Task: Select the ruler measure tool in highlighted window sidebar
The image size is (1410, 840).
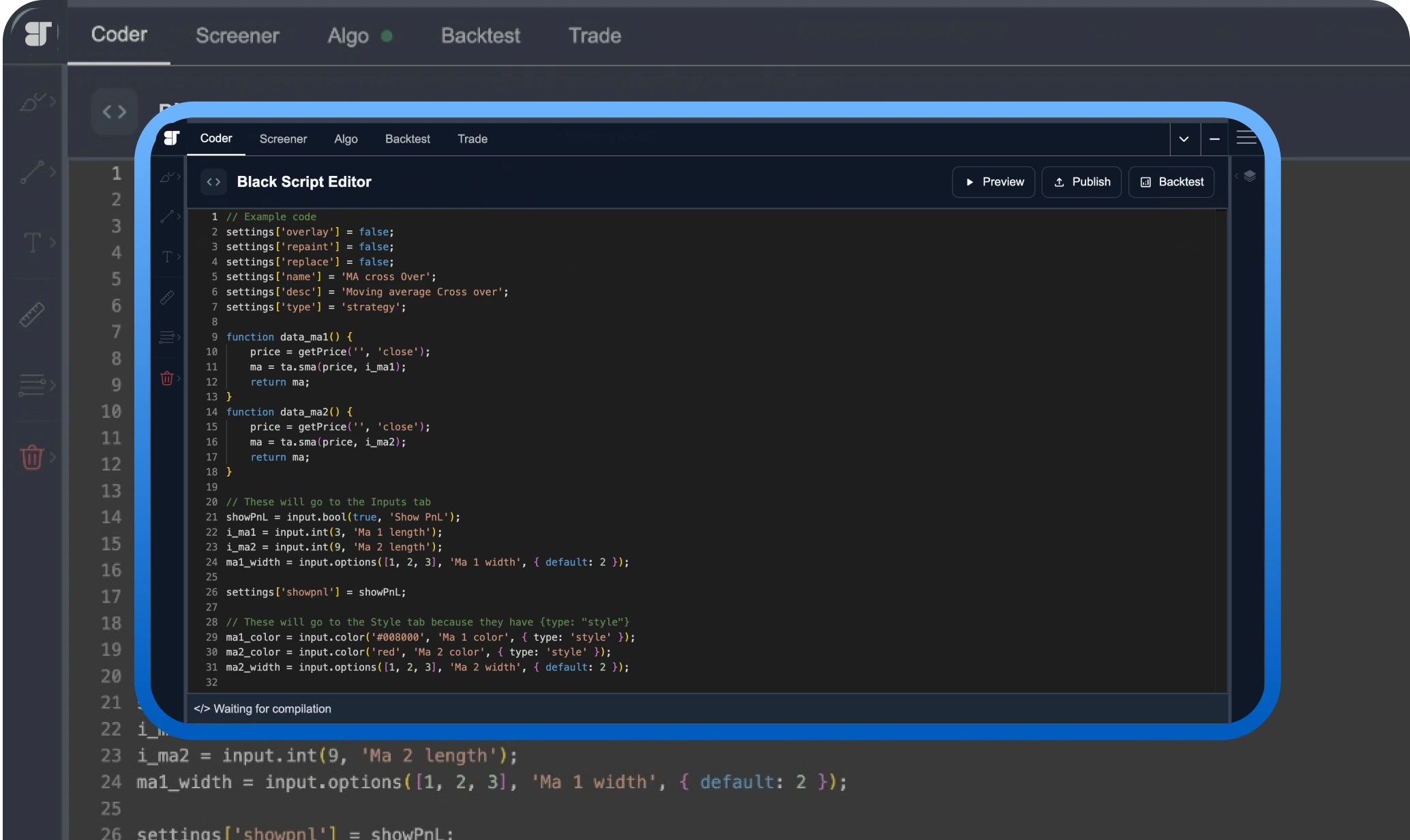Action: point(166,297)
